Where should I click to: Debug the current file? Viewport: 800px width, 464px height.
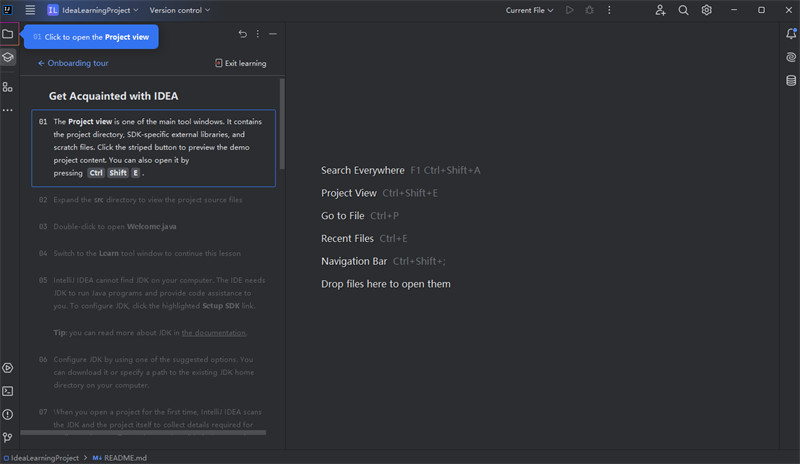(589, 10)
